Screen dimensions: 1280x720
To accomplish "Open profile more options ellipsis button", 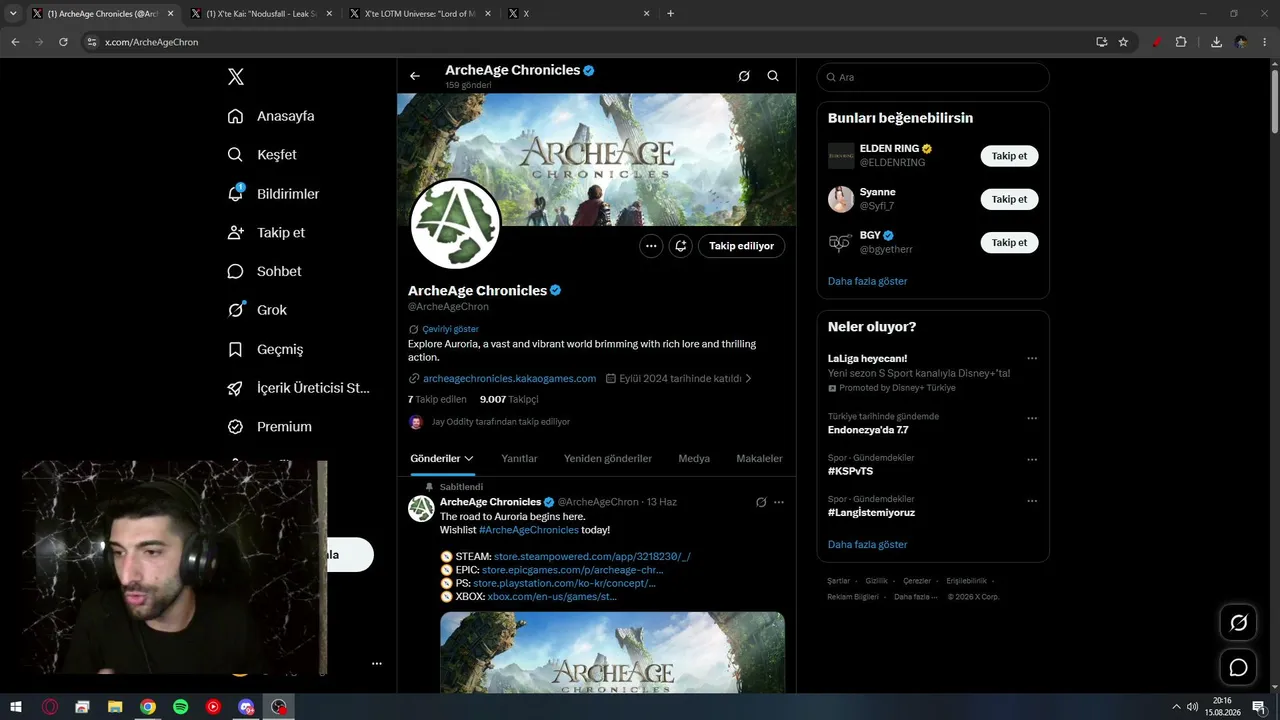I will 651,246.
